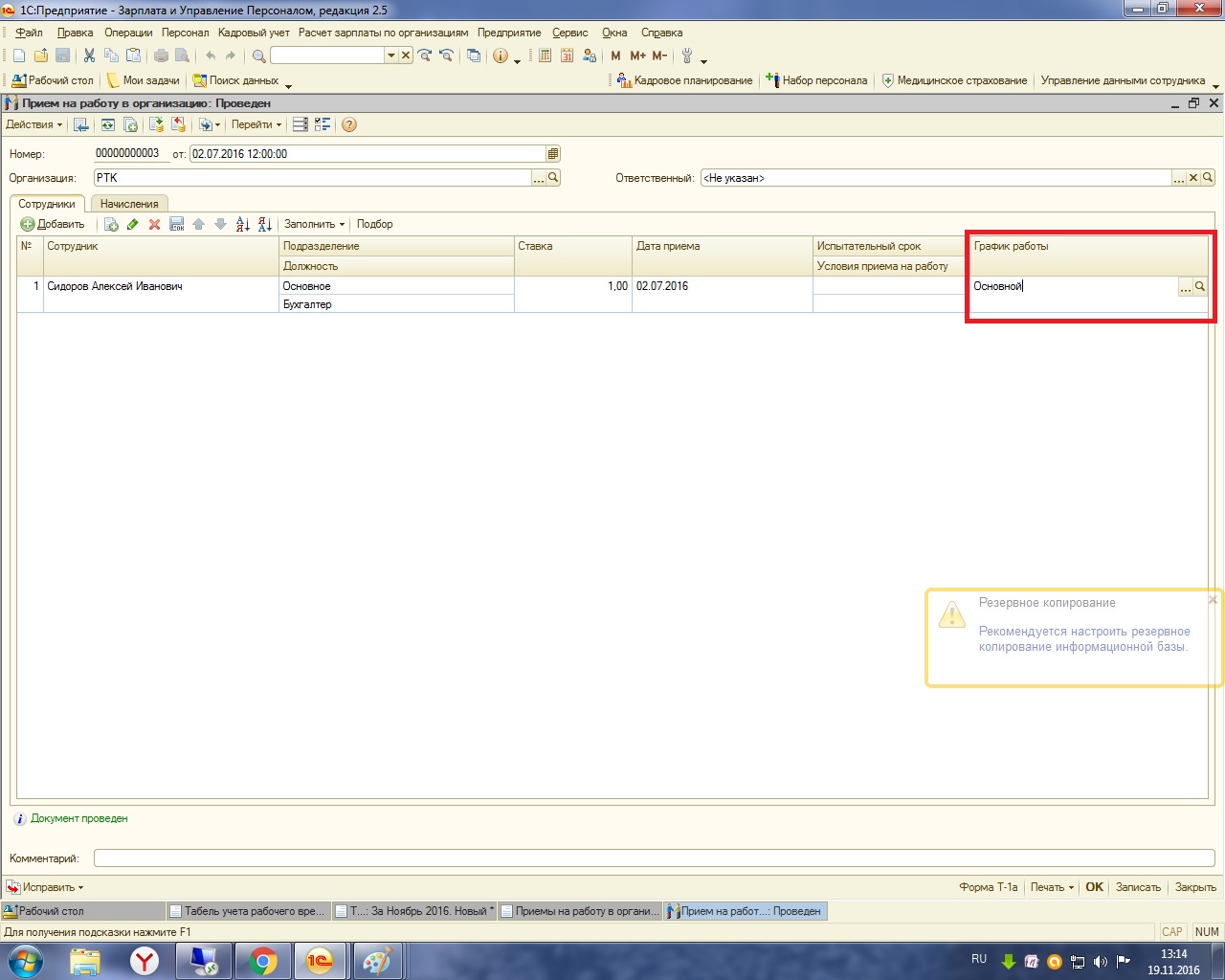Click the Print printer icon
This screenshot has height=980, width=1225.
pos(161,56)
